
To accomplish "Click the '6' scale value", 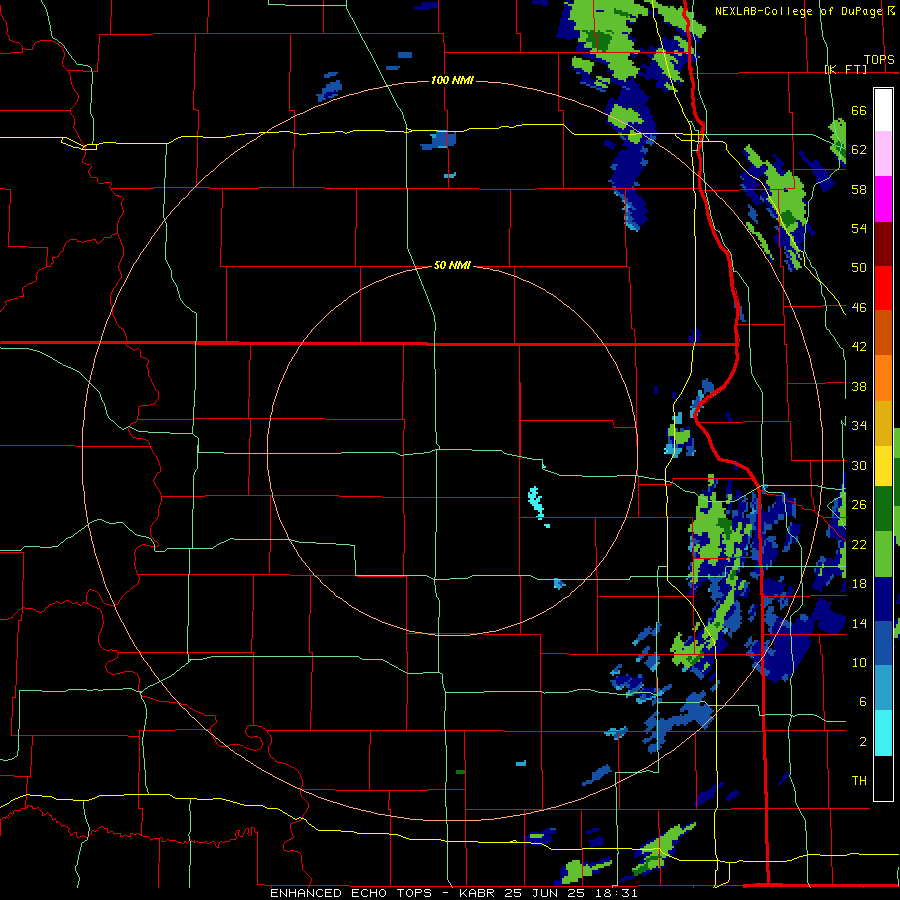I will tap(863, 702).
